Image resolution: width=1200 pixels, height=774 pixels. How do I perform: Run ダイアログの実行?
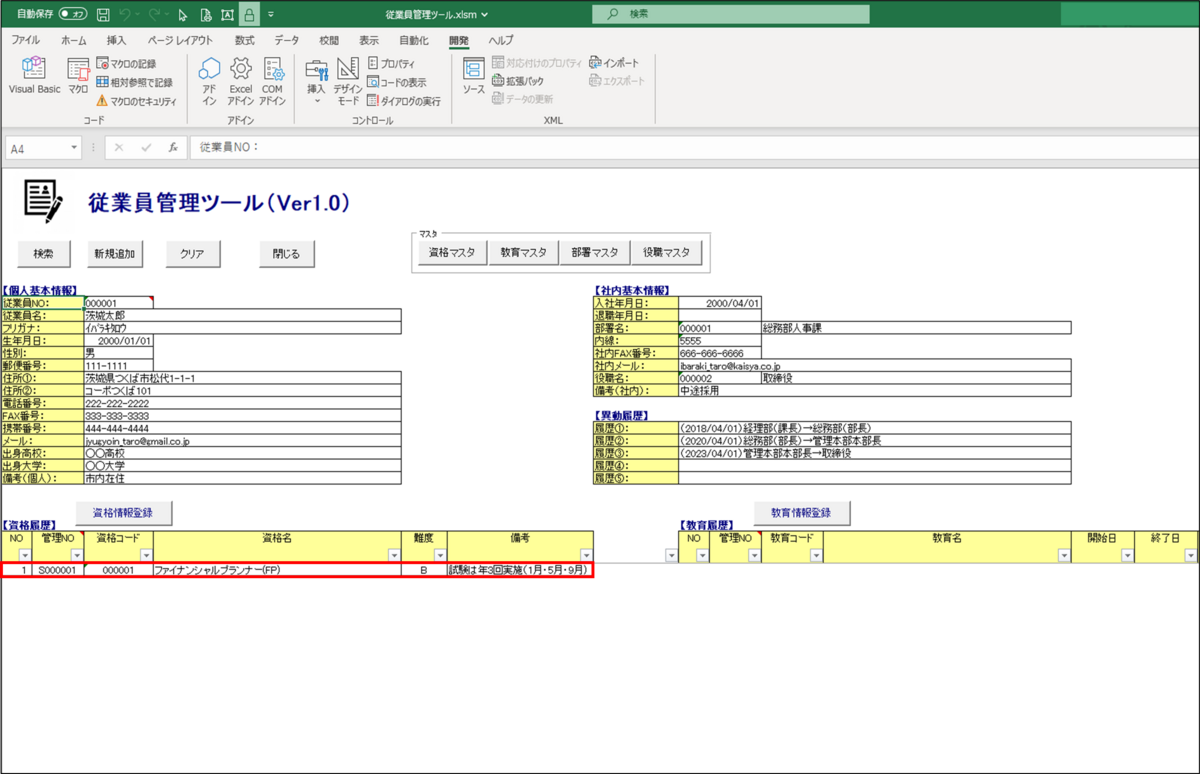point(404,100)
